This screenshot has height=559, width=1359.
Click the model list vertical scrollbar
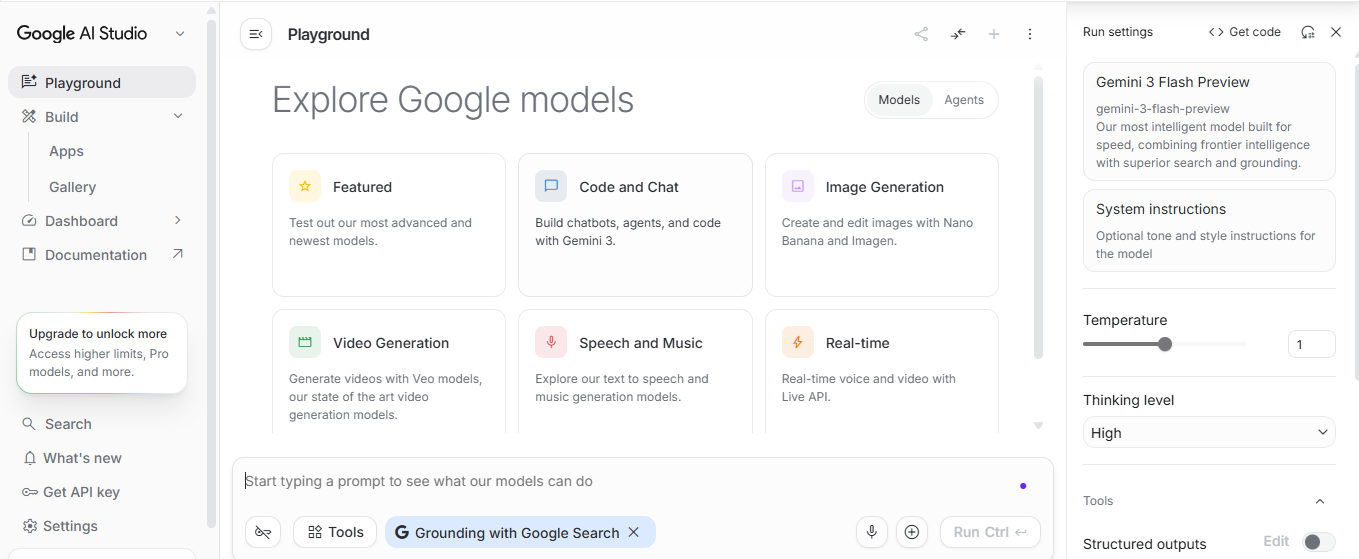click(x=1038, y=215)
